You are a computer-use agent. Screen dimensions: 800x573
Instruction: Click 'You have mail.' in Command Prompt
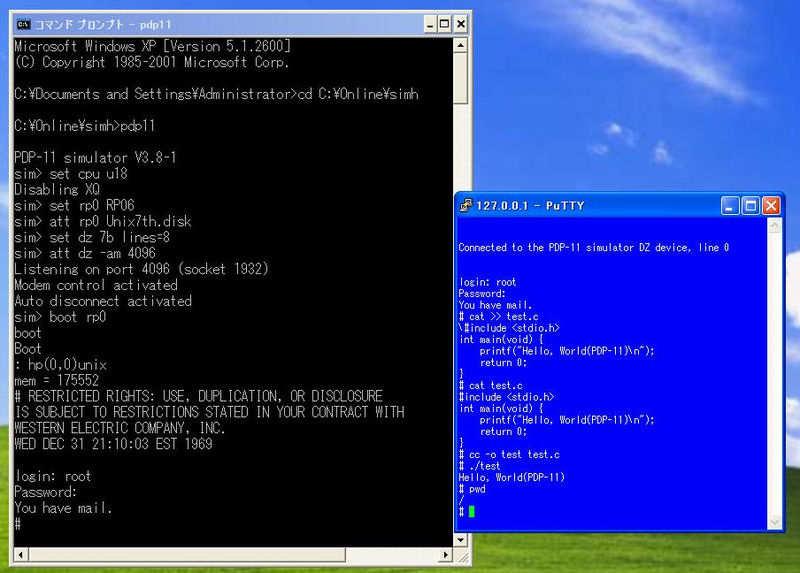(63, 508)
